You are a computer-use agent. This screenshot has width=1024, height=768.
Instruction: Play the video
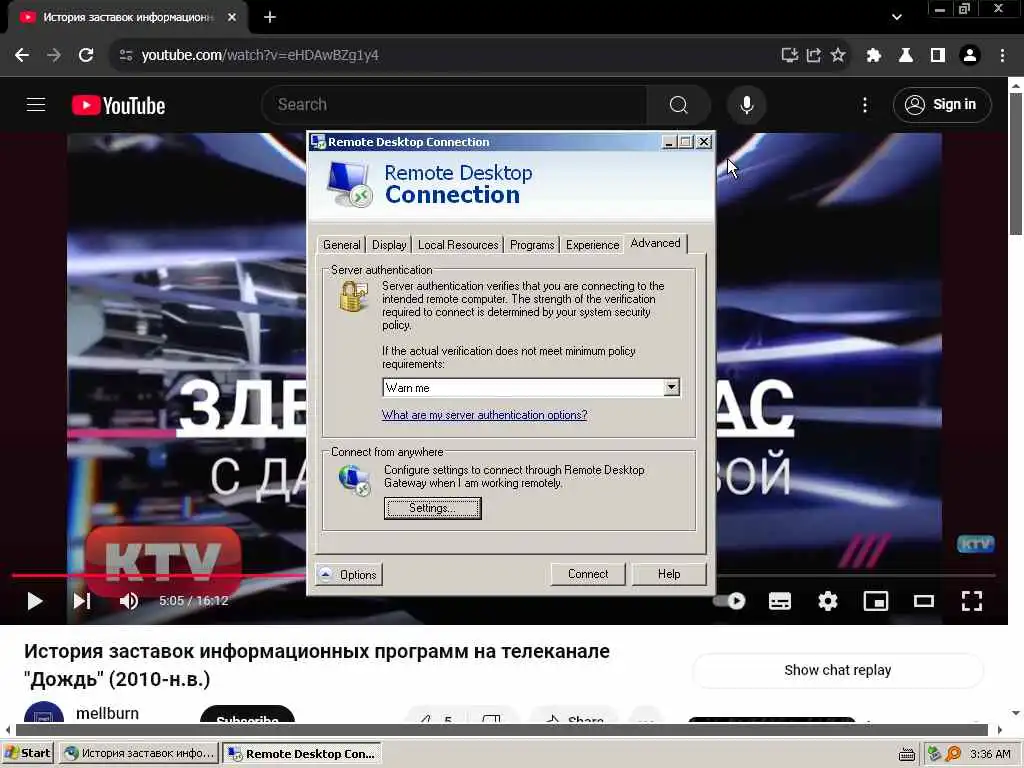(35, 601)
